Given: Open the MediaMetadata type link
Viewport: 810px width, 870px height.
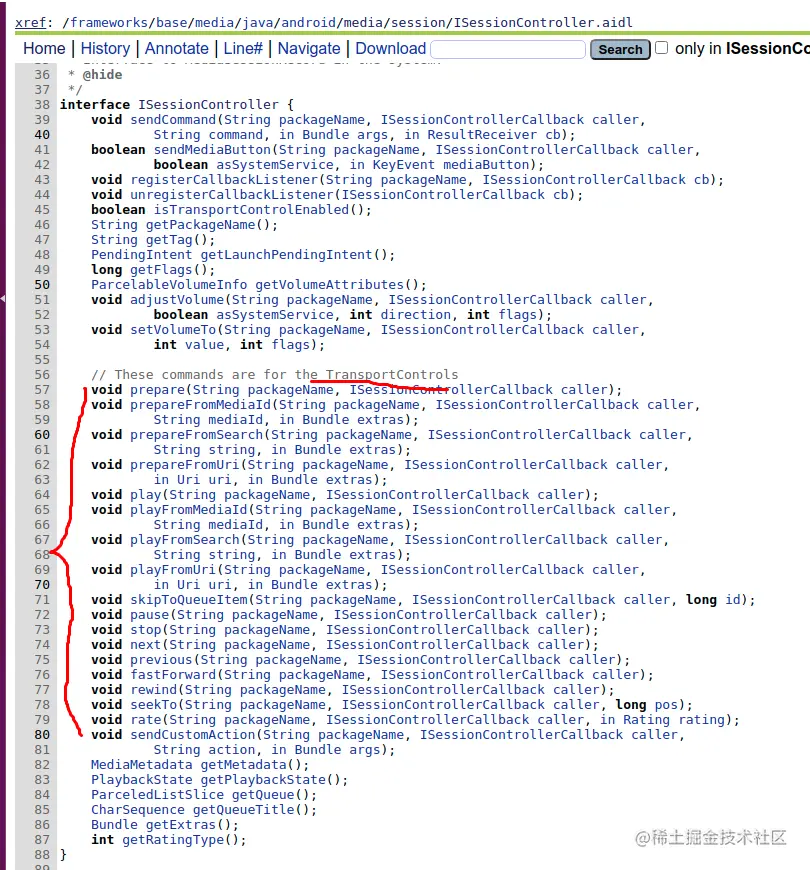Looking at the screenshot, I should point(141,763).
